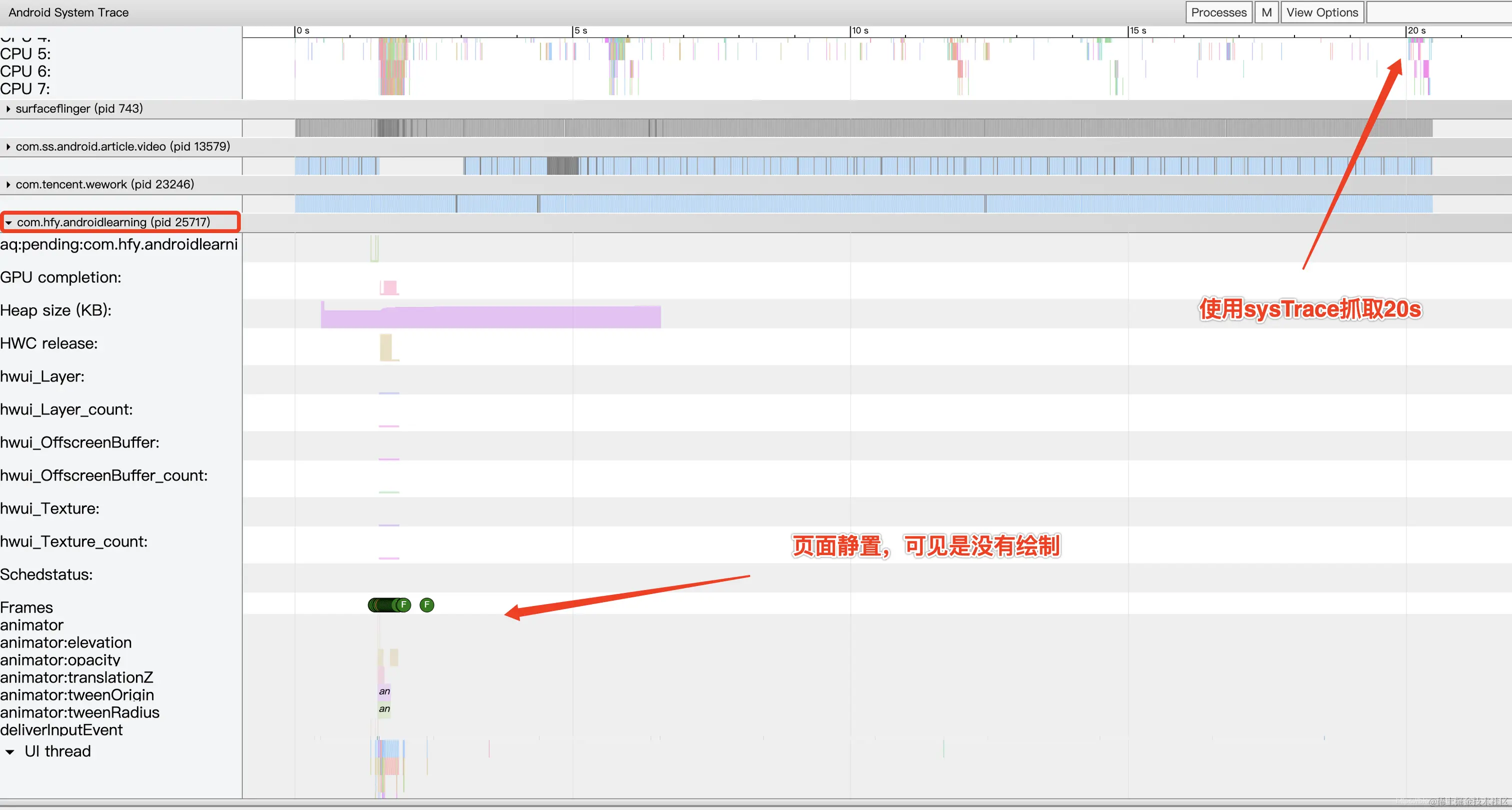Collapse the UI thread section
Viewport: 1512px width, 810px height.
10,751
